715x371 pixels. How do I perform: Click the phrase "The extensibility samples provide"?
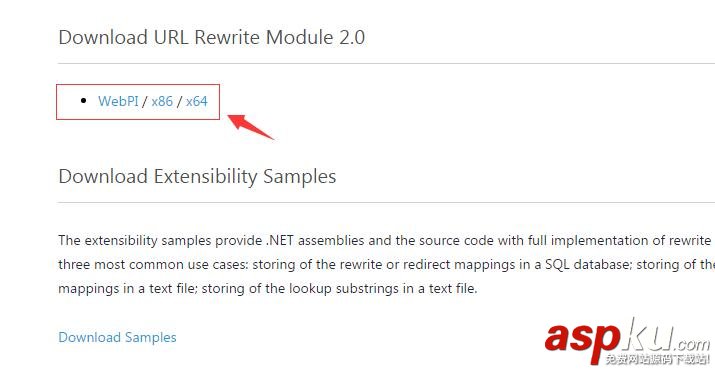(x=161, y=240)
